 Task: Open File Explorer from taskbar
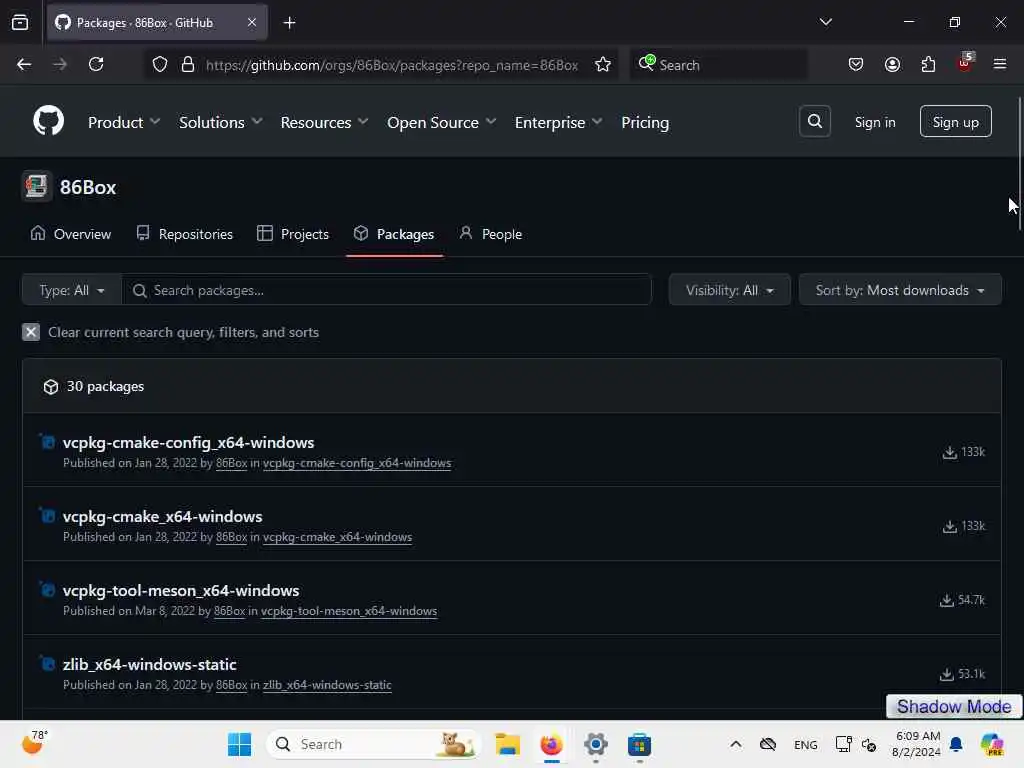(507, 744)
